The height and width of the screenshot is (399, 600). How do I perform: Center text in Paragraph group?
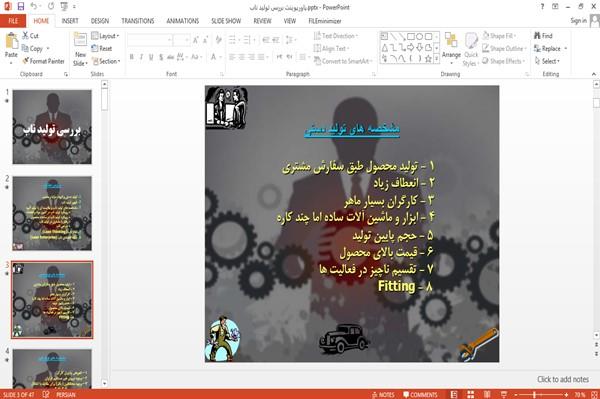coord(241,57)
